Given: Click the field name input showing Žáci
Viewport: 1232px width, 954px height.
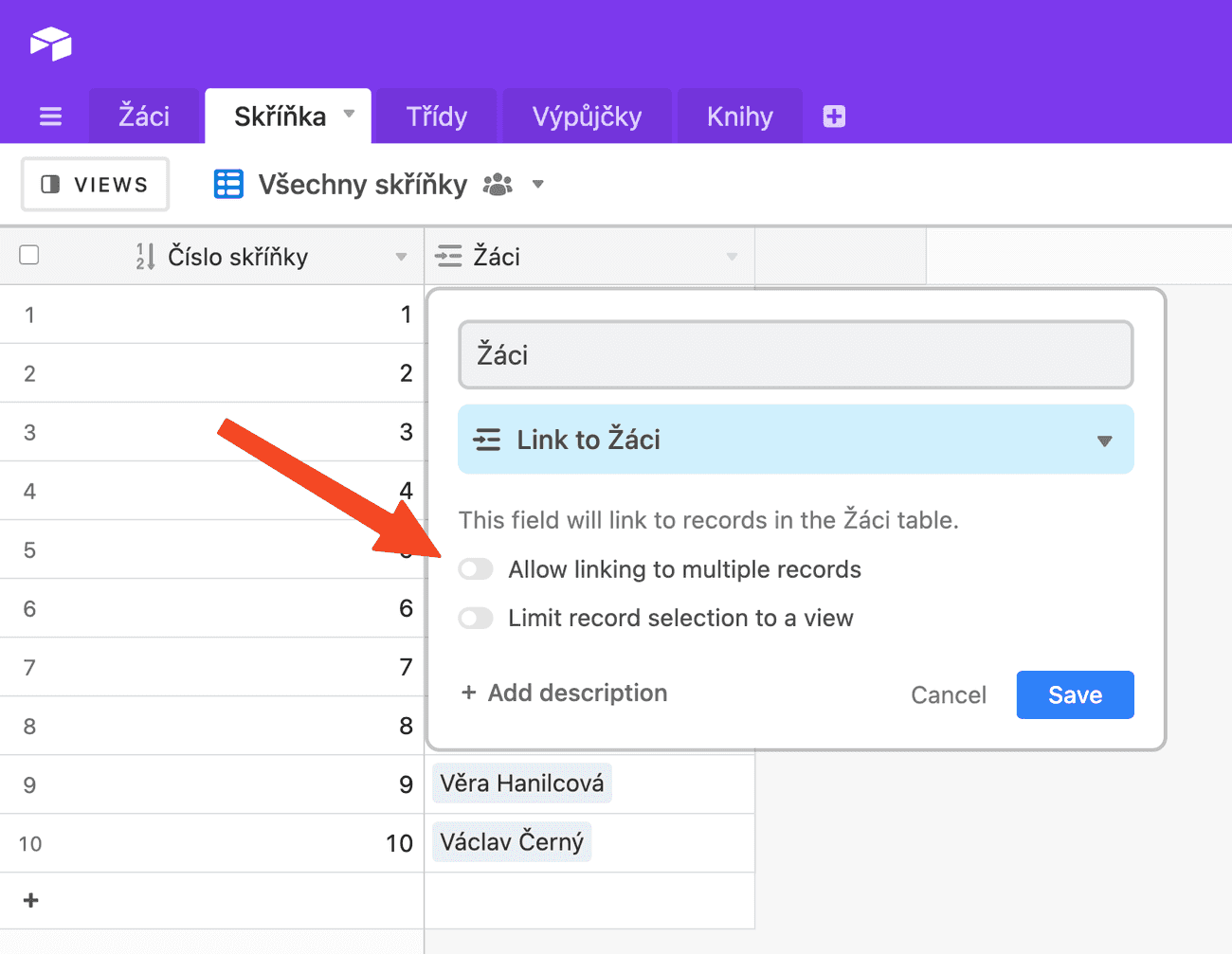Looking at the screenshot, I should tap(796, 354).
